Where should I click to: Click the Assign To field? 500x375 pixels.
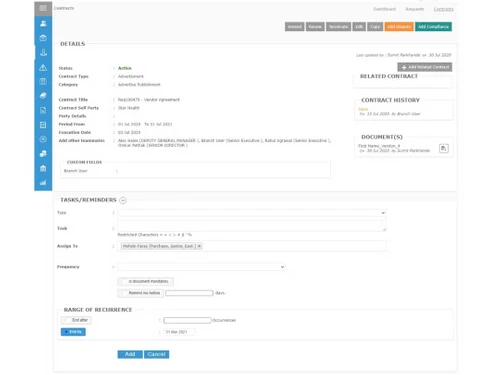pyautogui.click(x=252, y=246)
